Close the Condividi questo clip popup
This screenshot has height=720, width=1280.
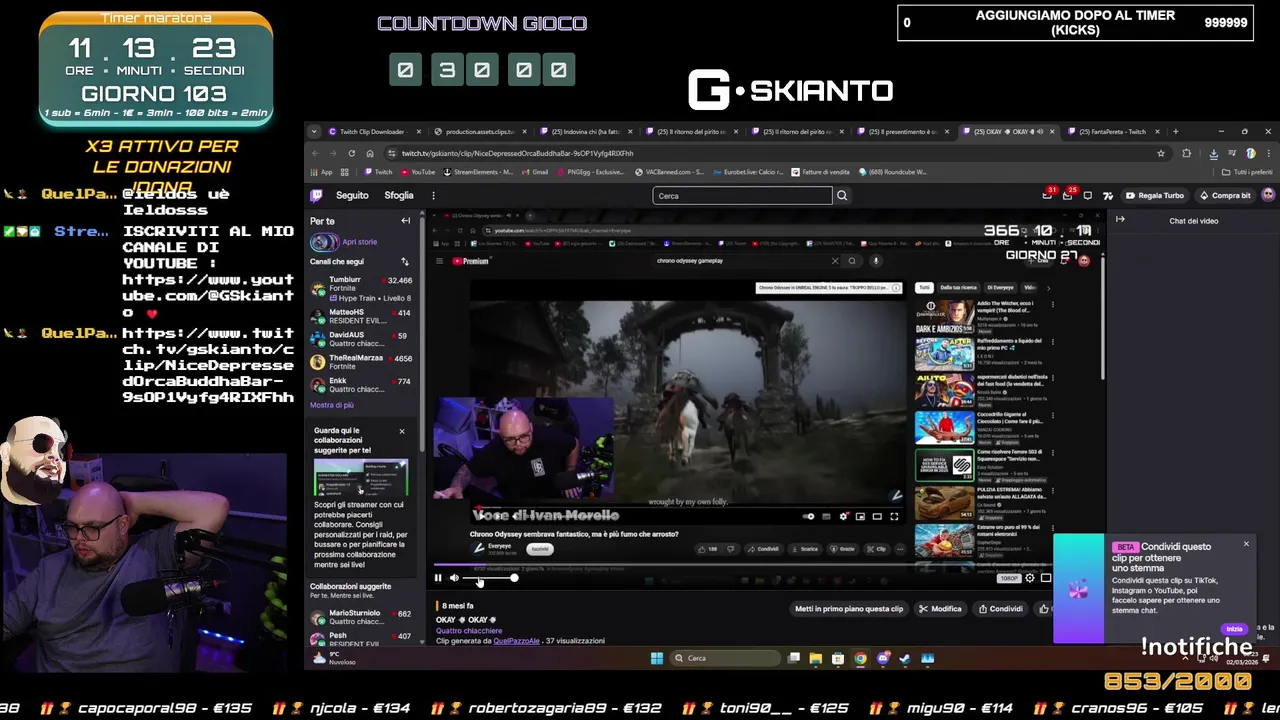click(x=1246, y=544)
